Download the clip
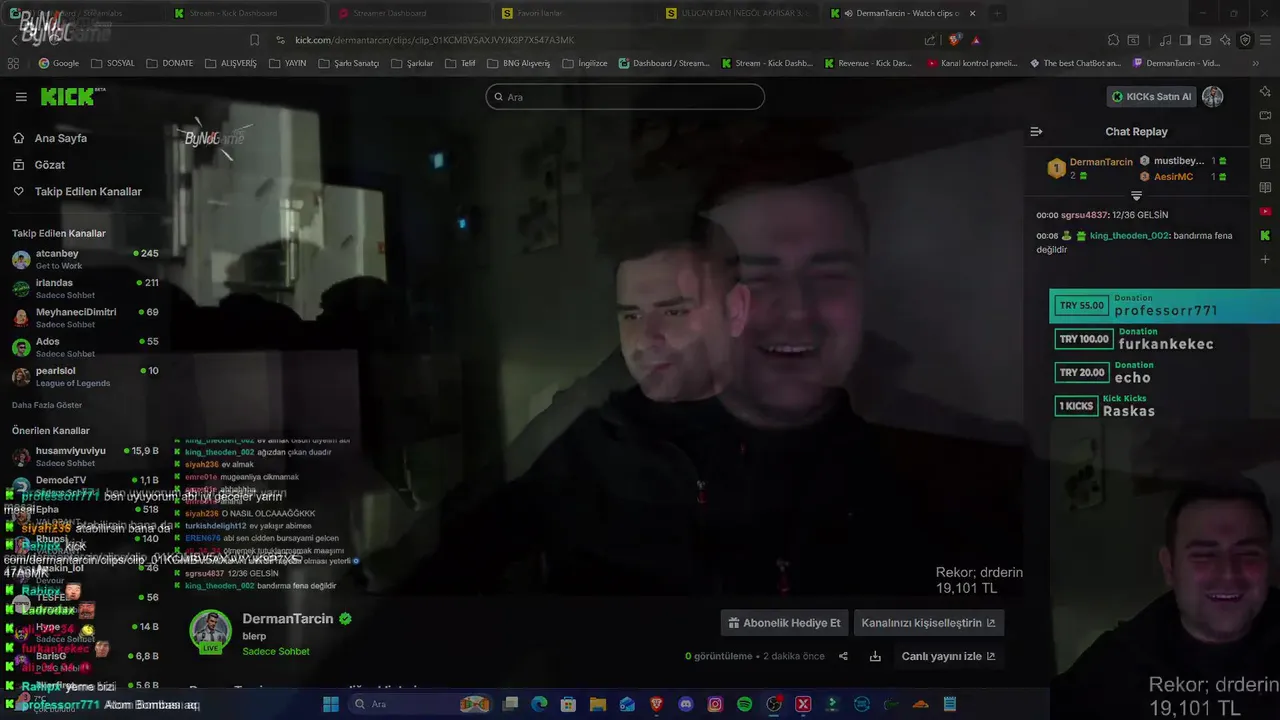The height and width of the screenshot is (720, 1280). 875,656
